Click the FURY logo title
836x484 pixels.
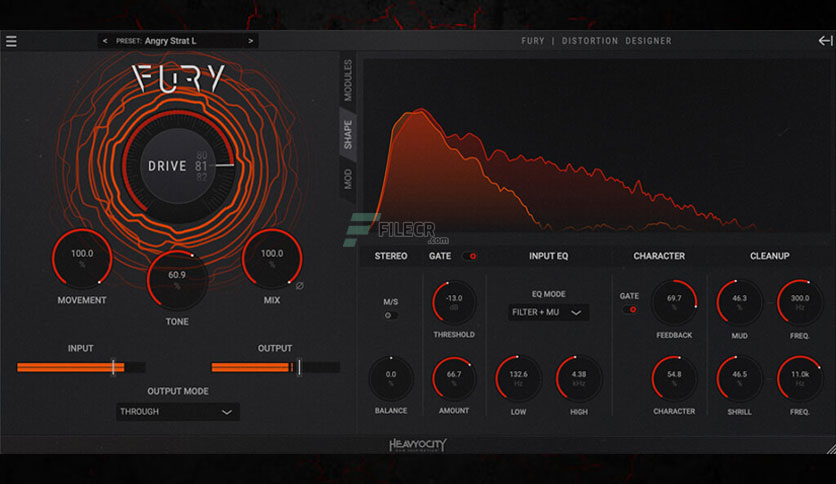pyautogui.click(x=178, y=79)
